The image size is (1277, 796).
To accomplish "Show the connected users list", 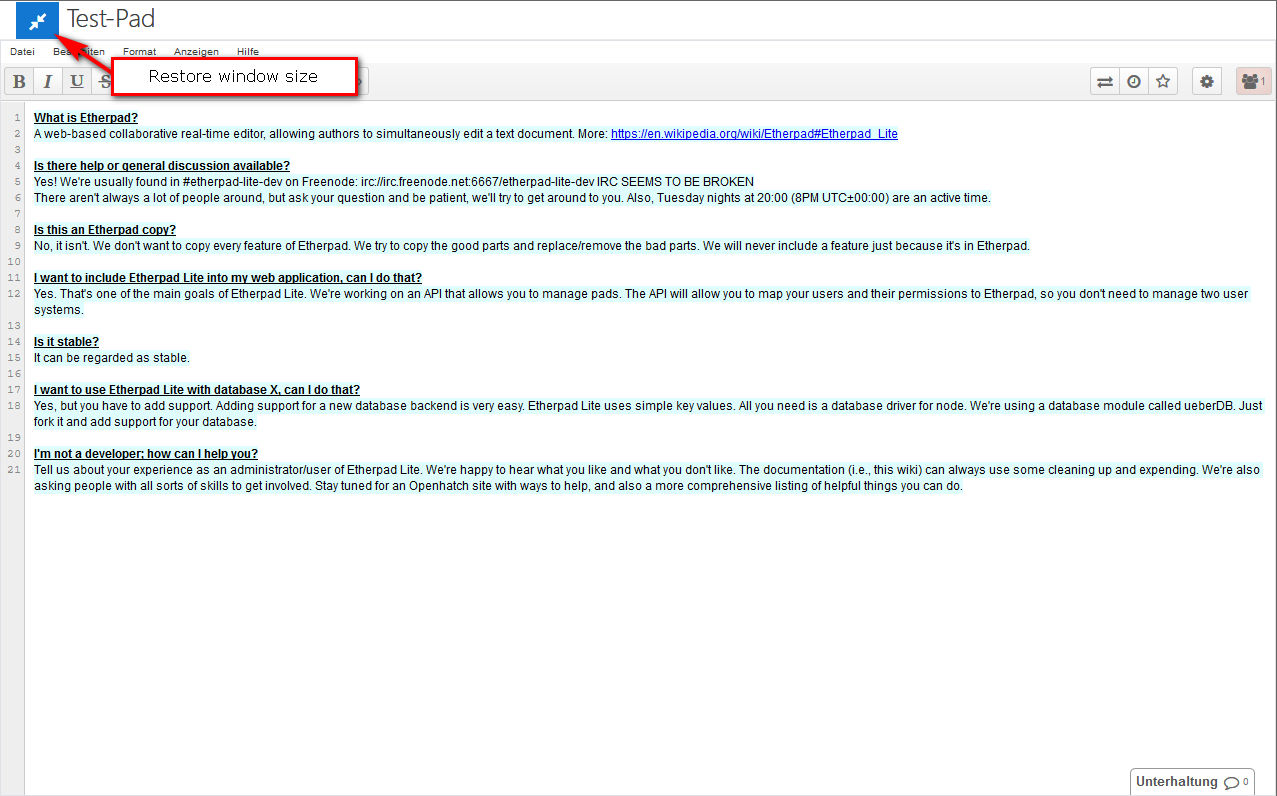I will 1254,82.
